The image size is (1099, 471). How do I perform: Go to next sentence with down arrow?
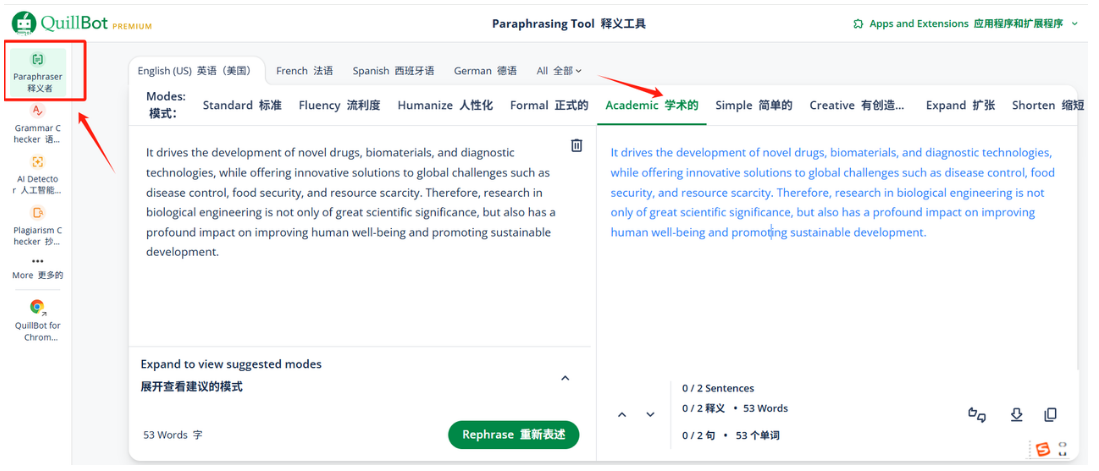[x=650, y=415]
